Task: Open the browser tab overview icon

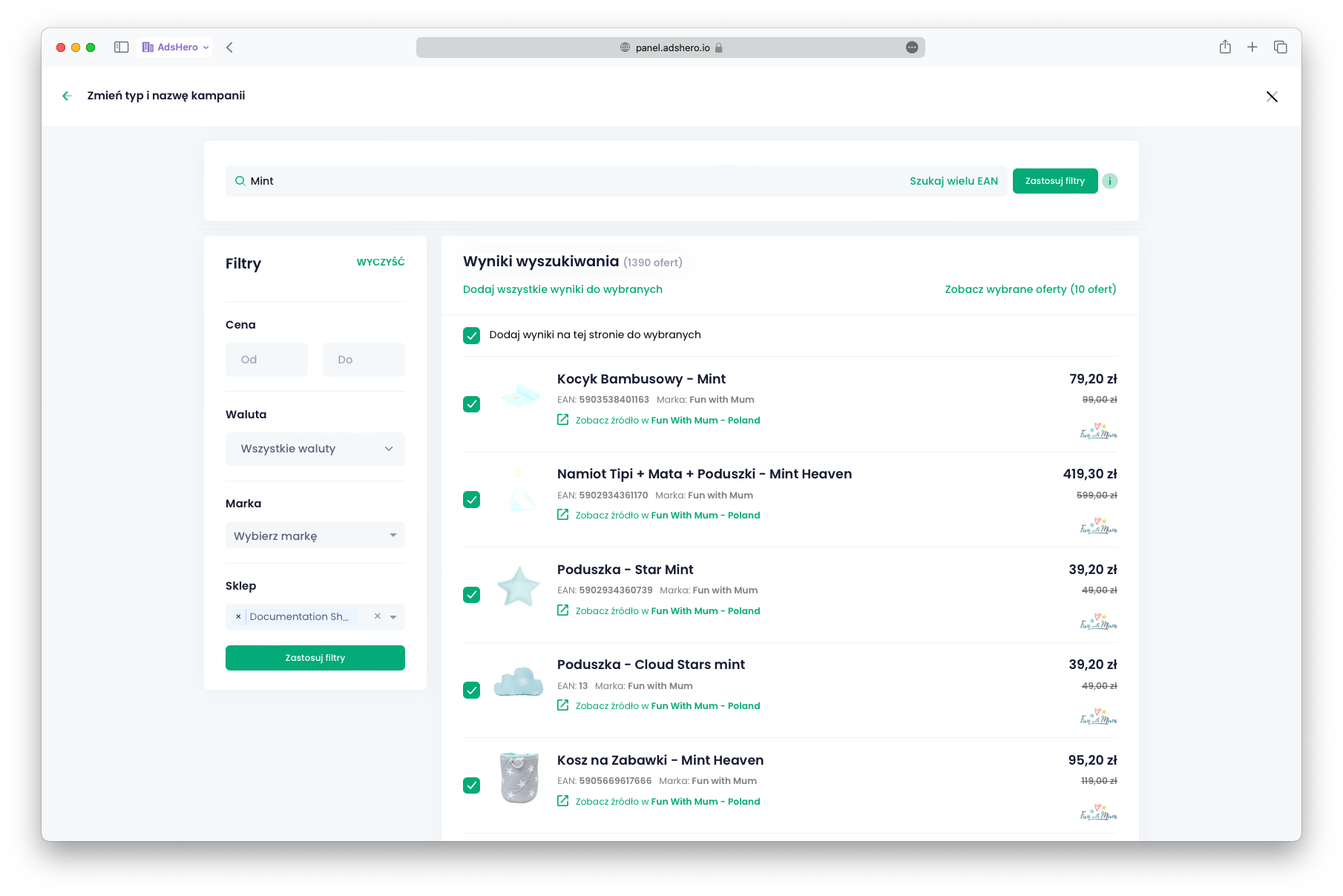Action: coord(1281,47)
